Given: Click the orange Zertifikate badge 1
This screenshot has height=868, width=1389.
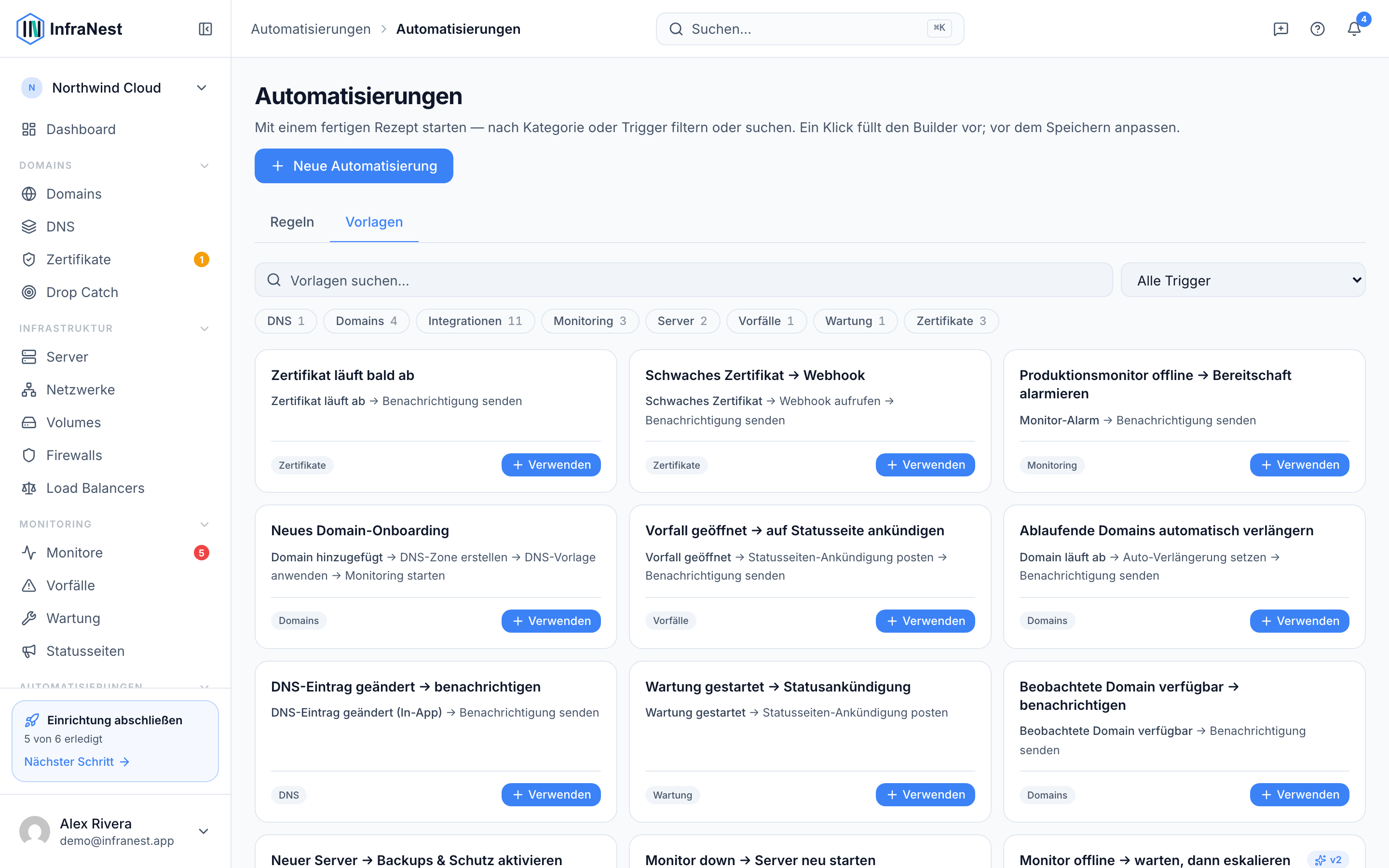Looking at the screenshot, I should [x=202, y=259].
